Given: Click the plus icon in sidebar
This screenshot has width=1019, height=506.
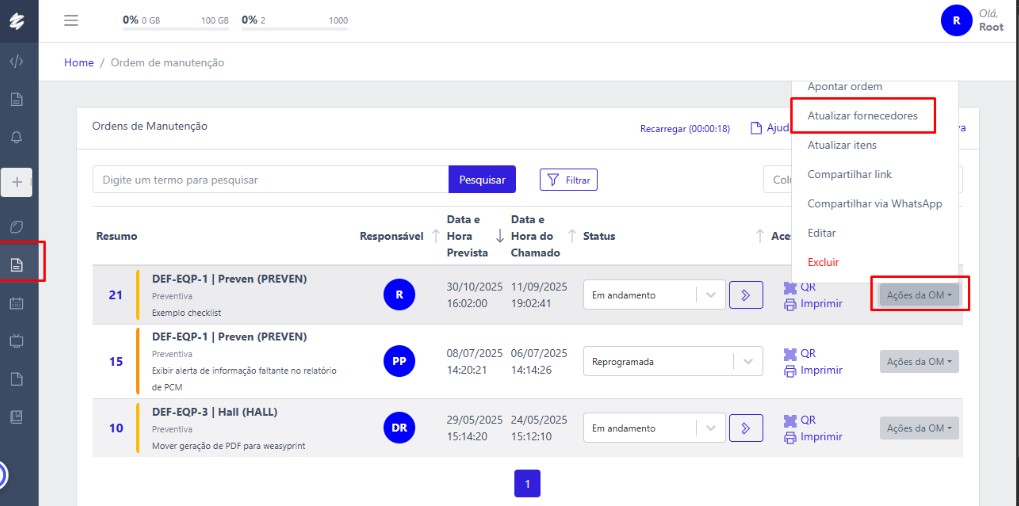Looking at the screenshot, I should [x=16, y=182].
